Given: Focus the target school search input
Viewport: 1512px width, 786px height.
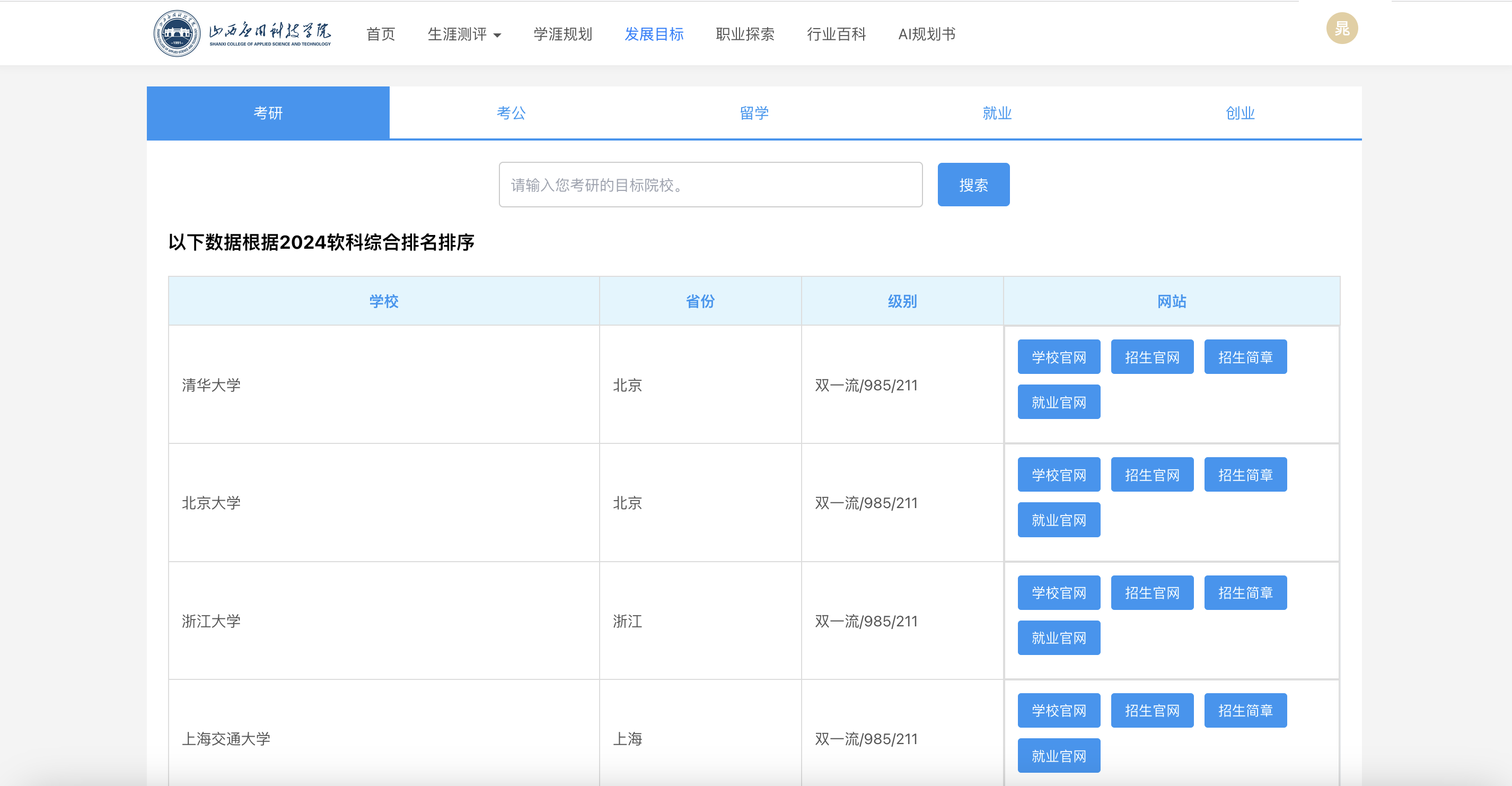Looking at the screenshot, I should 710,185.
